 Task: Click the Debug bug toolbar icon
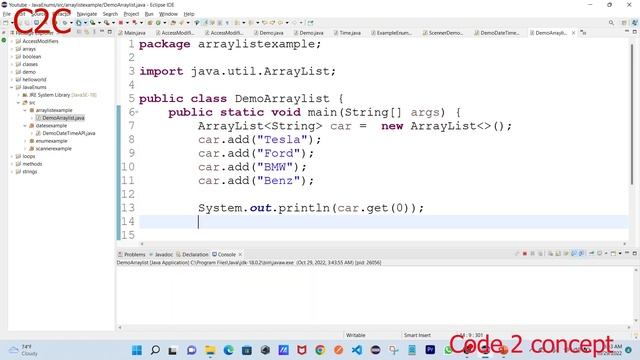click(64, 23)
